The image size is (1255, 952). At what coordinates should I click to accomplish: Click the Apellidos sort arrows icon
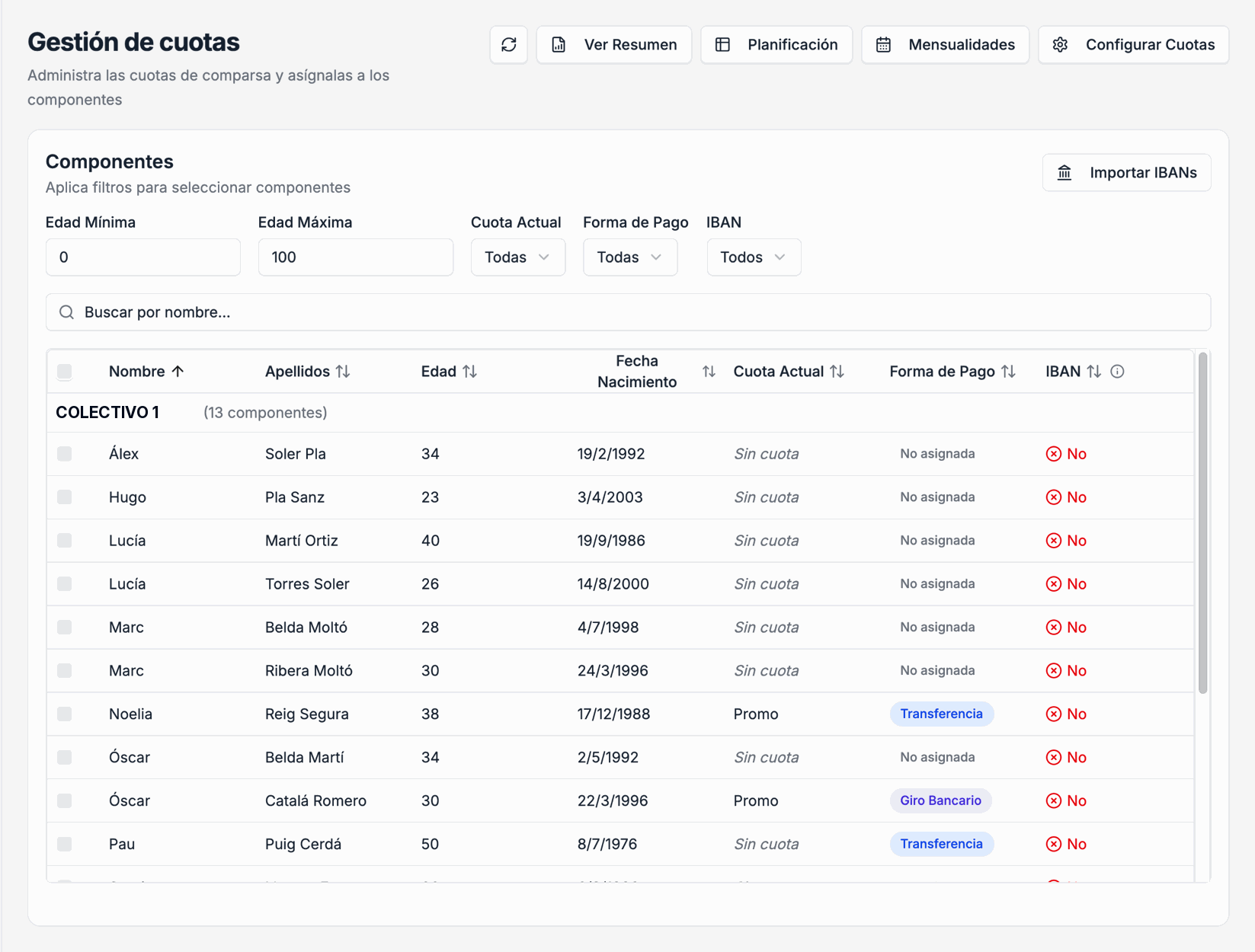click(343, 372)
